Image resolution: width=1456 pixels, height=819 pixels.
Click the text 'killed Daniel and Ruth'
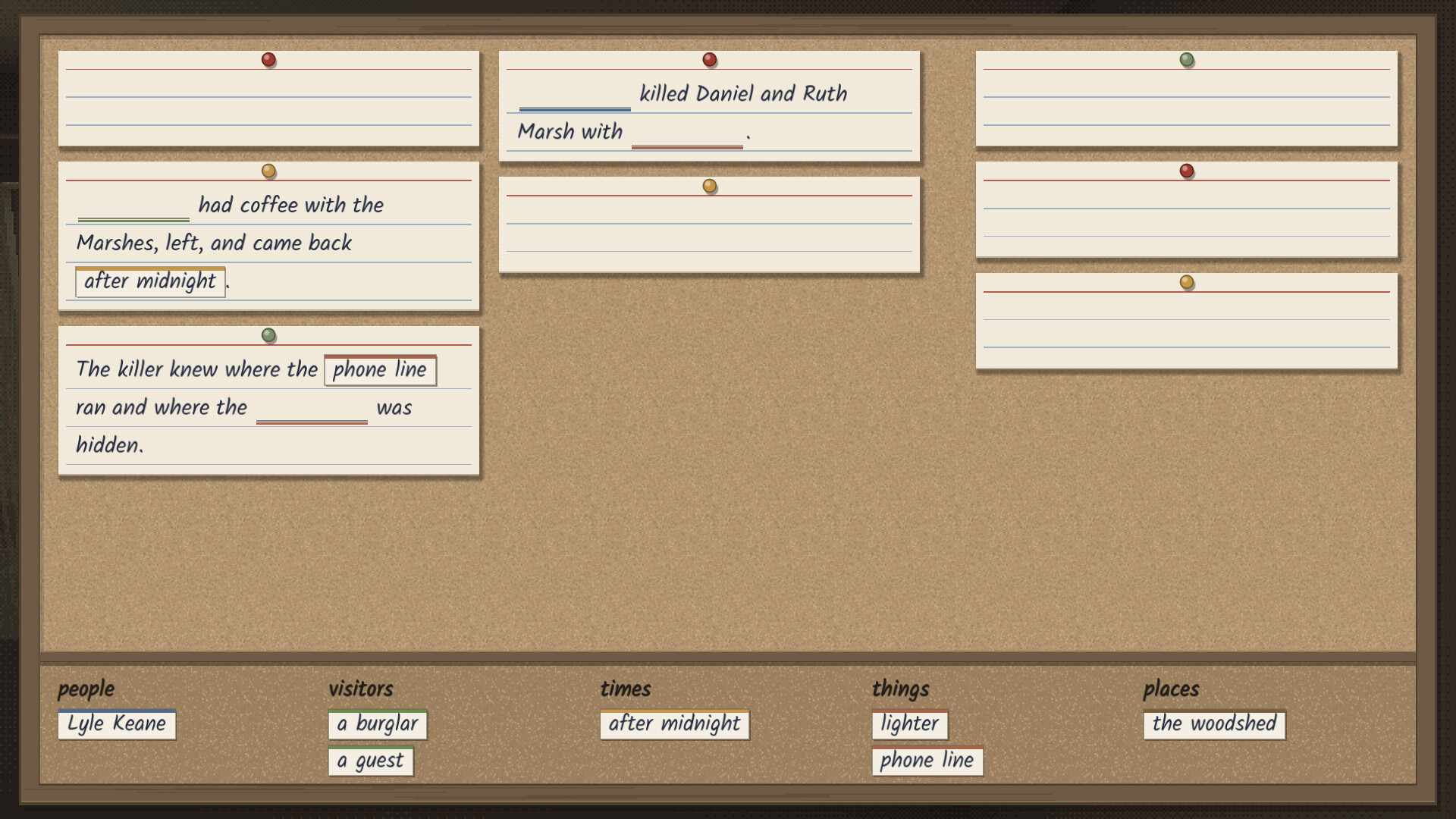pyautogui.click(x=743, y=93)
